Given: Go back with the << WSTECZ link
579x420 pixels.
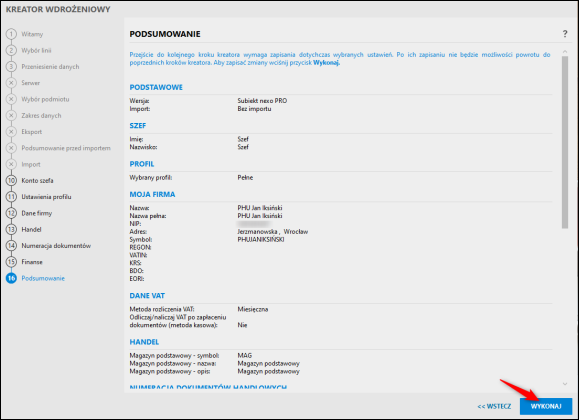Looking at the screenshot, I should point(494,406).
